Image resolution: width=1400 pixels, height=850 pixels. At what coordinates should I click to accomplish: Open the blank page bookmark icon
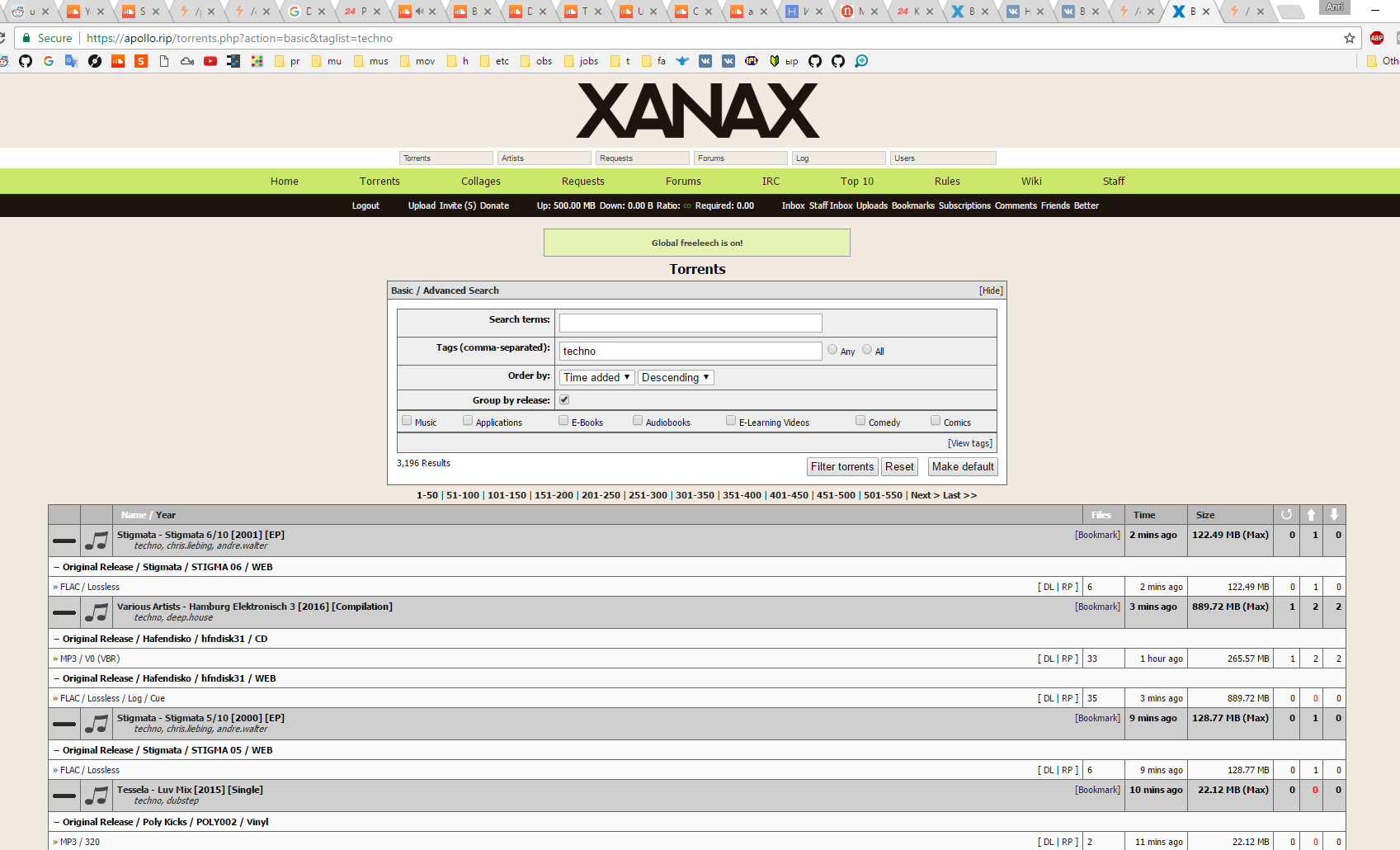pos(164,61)
